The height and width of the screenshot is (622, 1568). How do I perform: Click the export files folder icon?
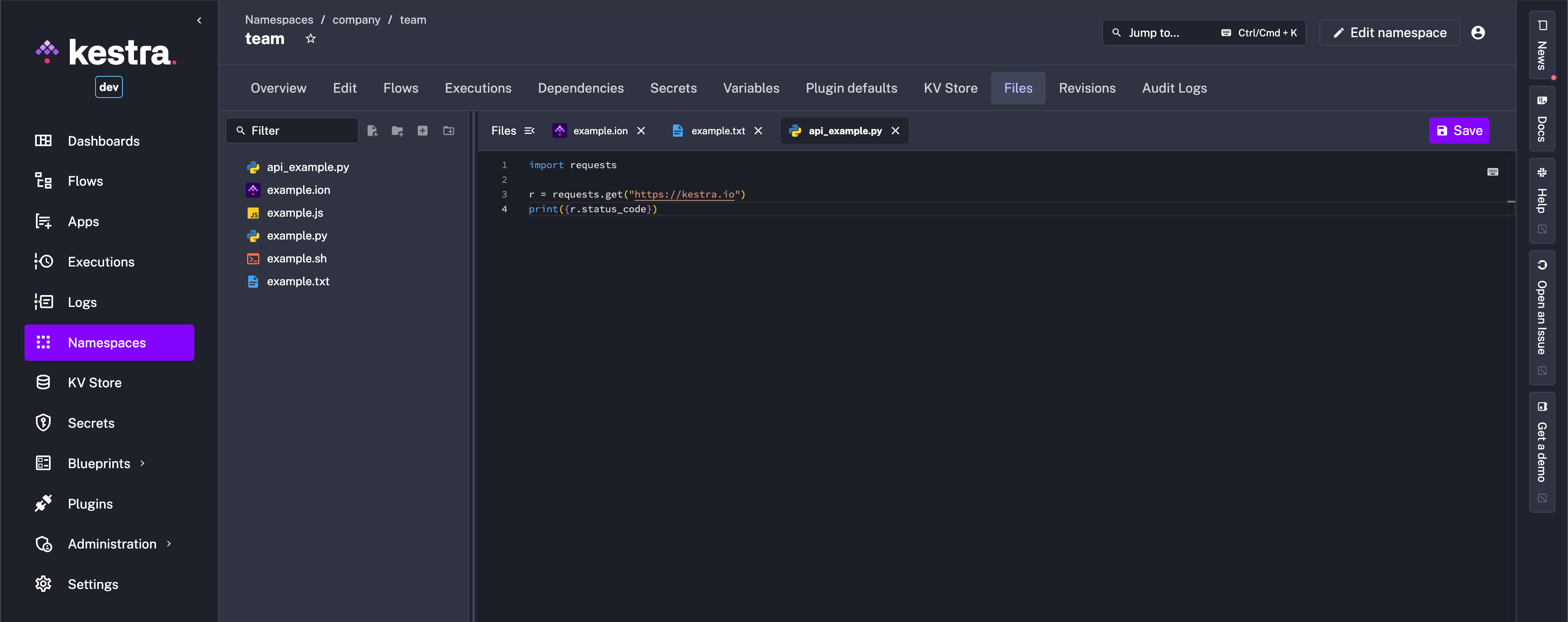[x=449, y=131]
